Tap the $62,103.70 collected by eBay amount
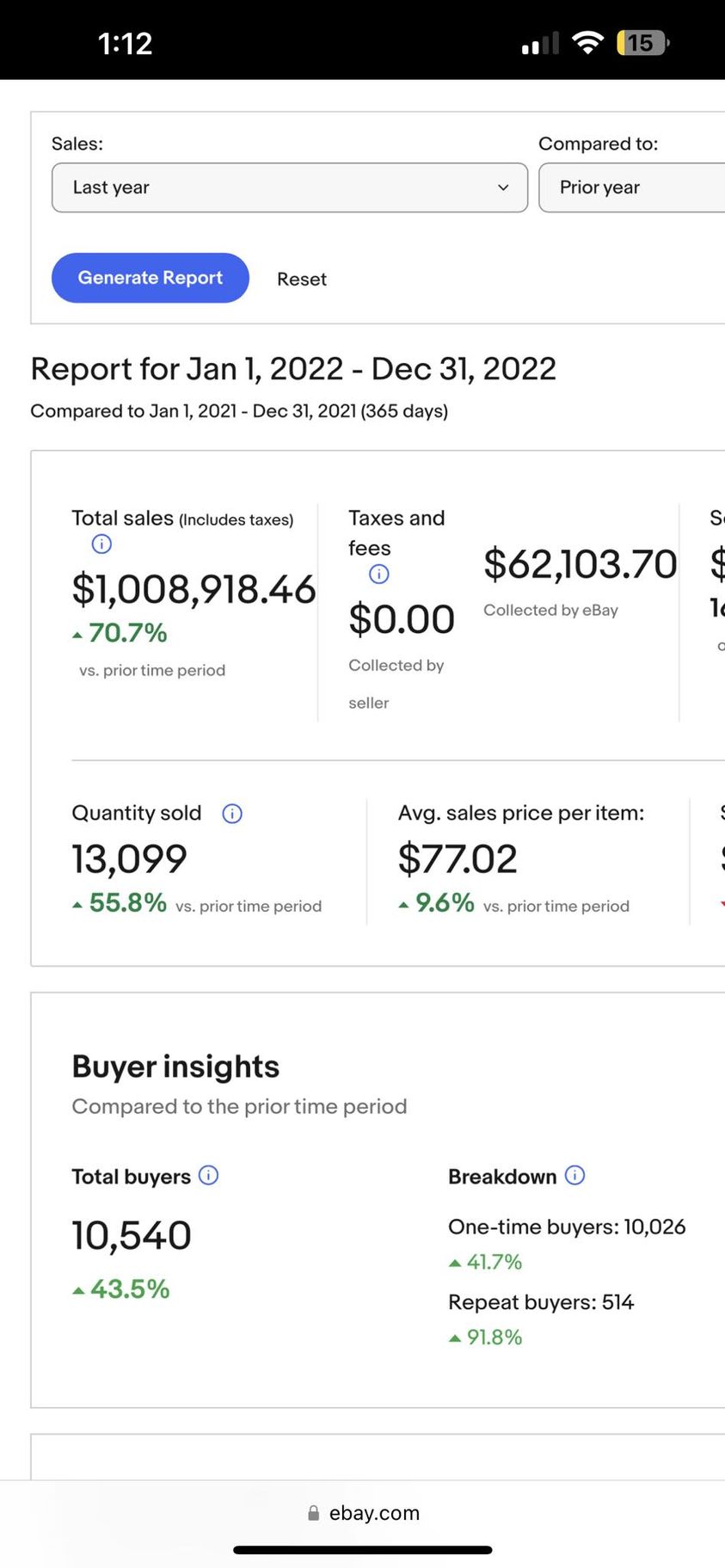The image size is (725, 1568). point(580,564)
